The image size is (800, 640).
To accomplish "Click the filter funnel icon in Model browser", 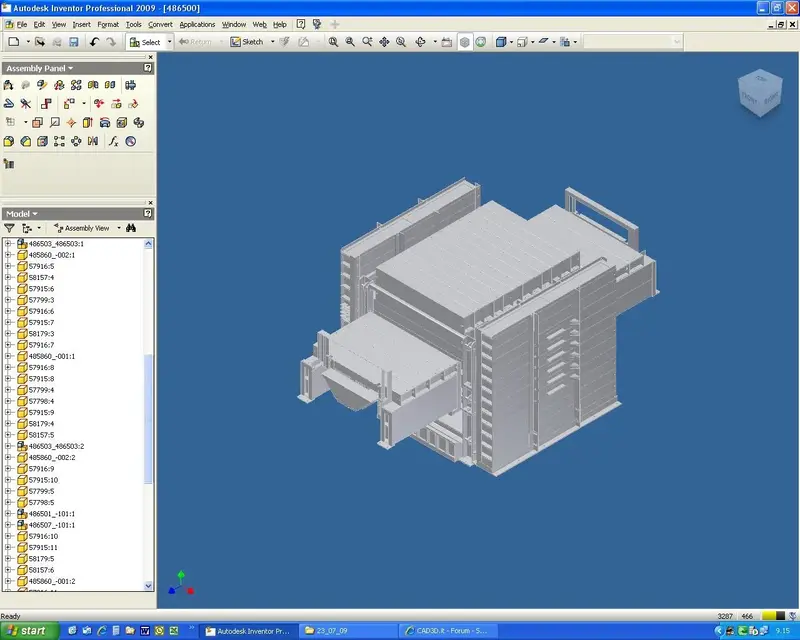I will (x=9, y=228).
